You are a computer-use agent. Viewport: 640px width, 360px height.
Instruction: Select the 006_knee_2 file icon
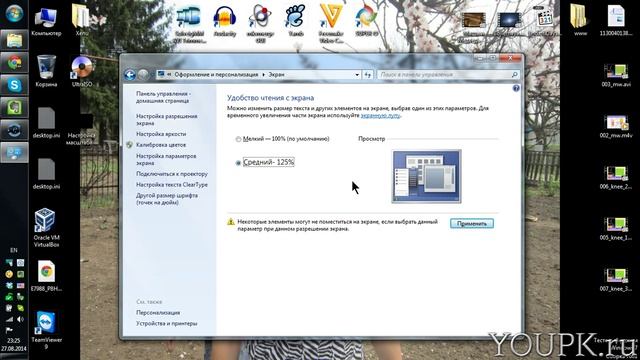click(x=616, y=177)
